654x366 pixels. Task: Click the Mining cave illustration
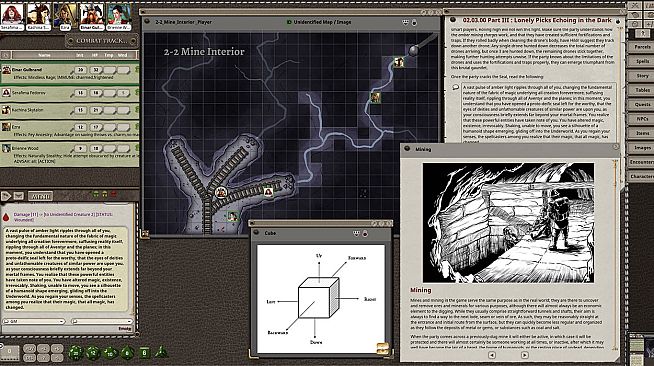pos(508,223)
